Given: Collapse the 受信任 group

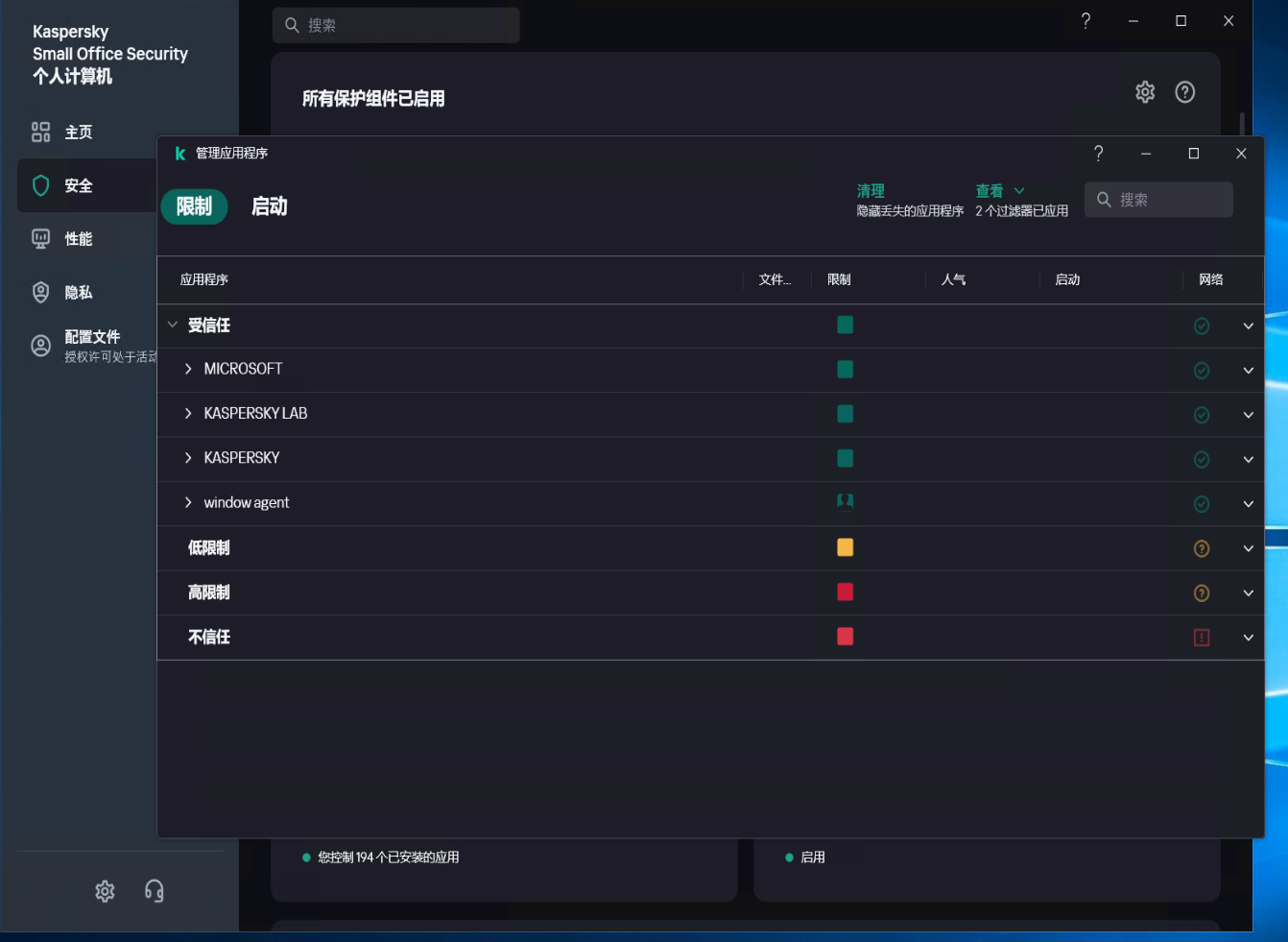Looking at the screenshot, I should (173, 326).
